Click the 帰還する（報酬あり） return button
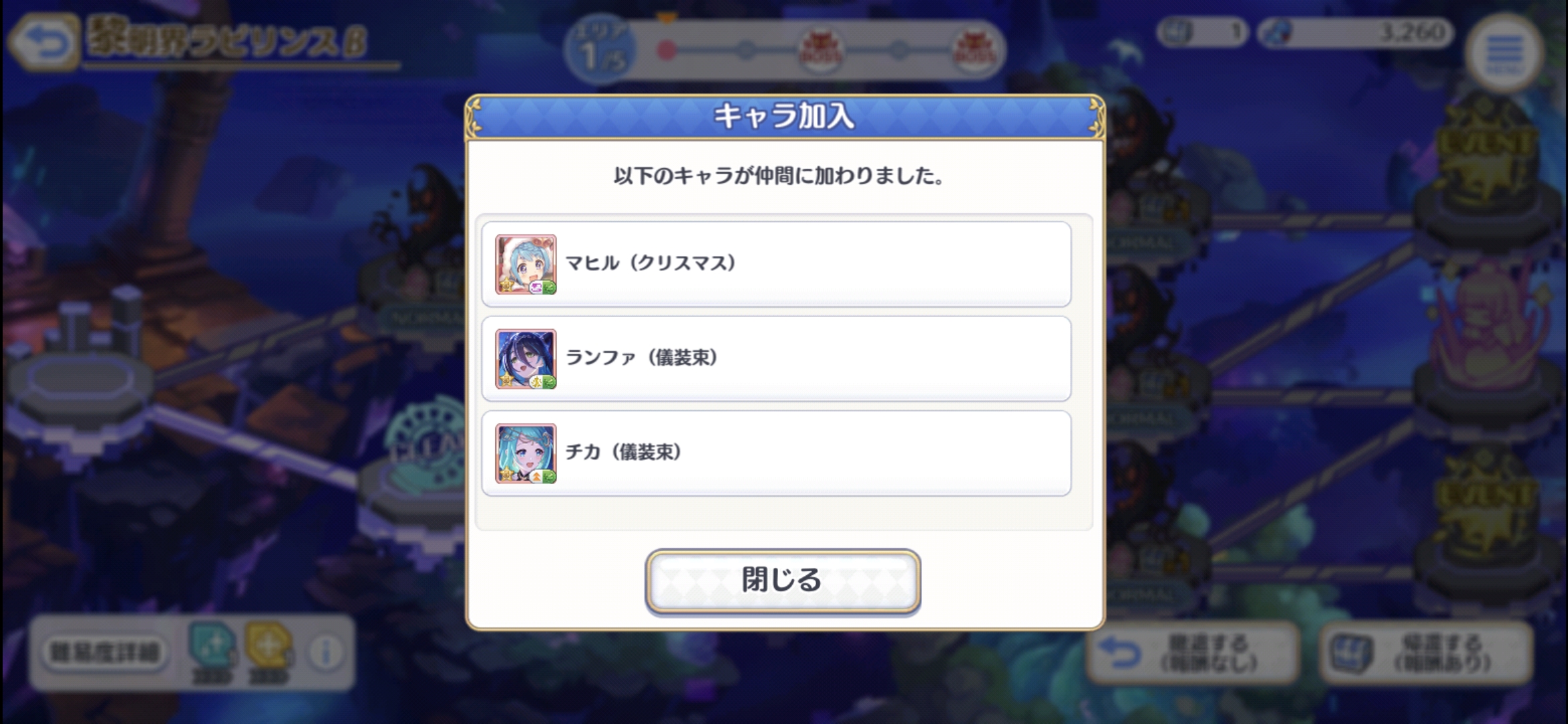Viewport: 1568px width, 724px height. tap(1427, 652)
